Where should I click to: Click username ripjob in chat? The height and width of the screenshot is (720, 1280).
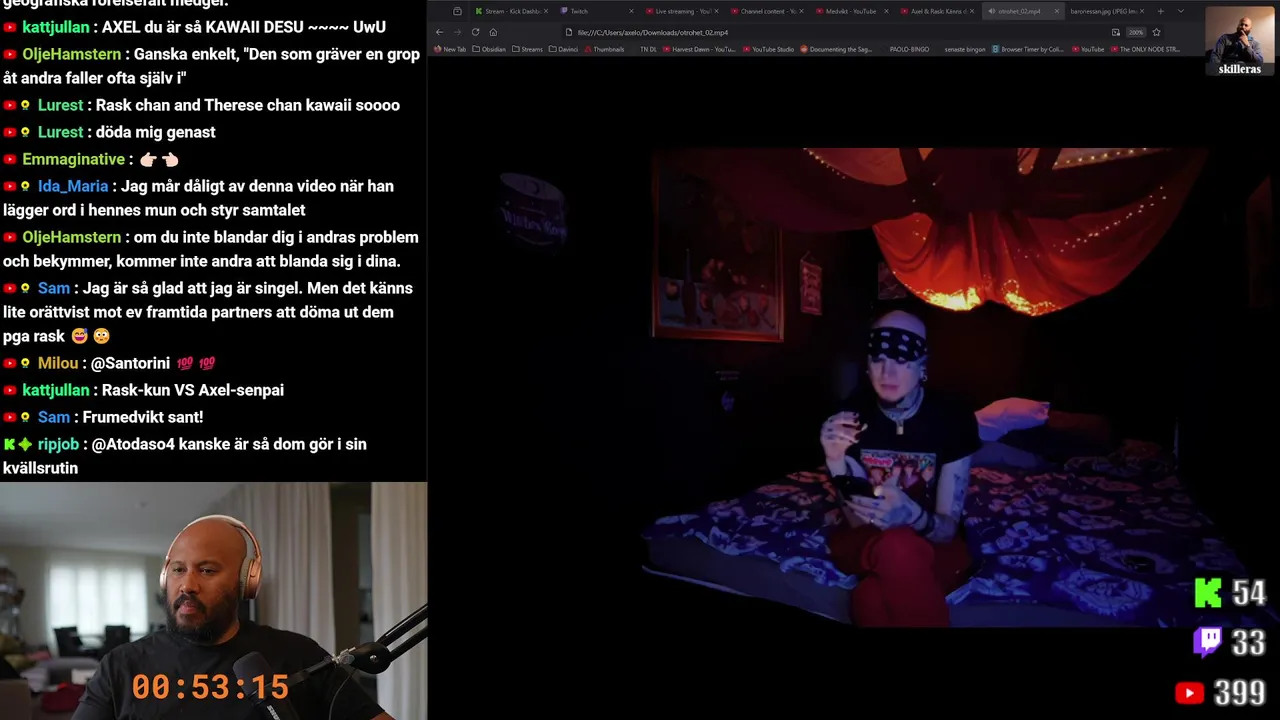[x=58, y=444]
